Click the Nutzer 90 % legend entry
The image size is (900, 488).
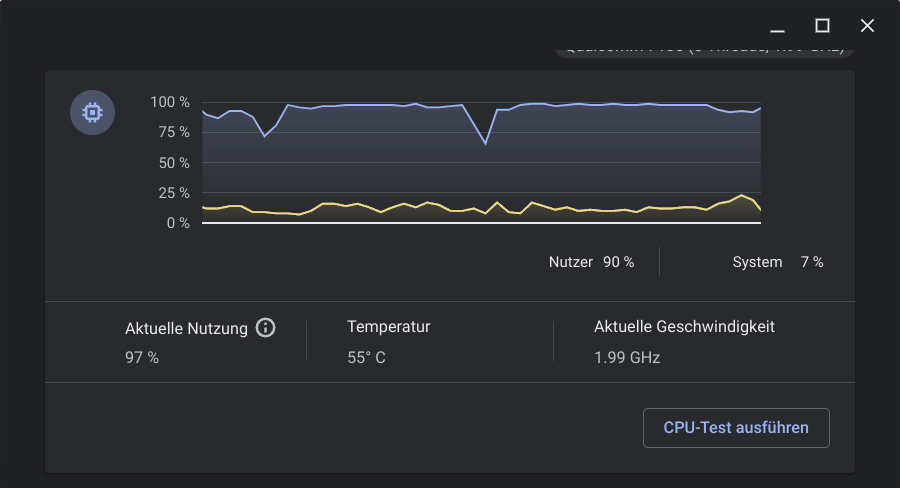591,262
